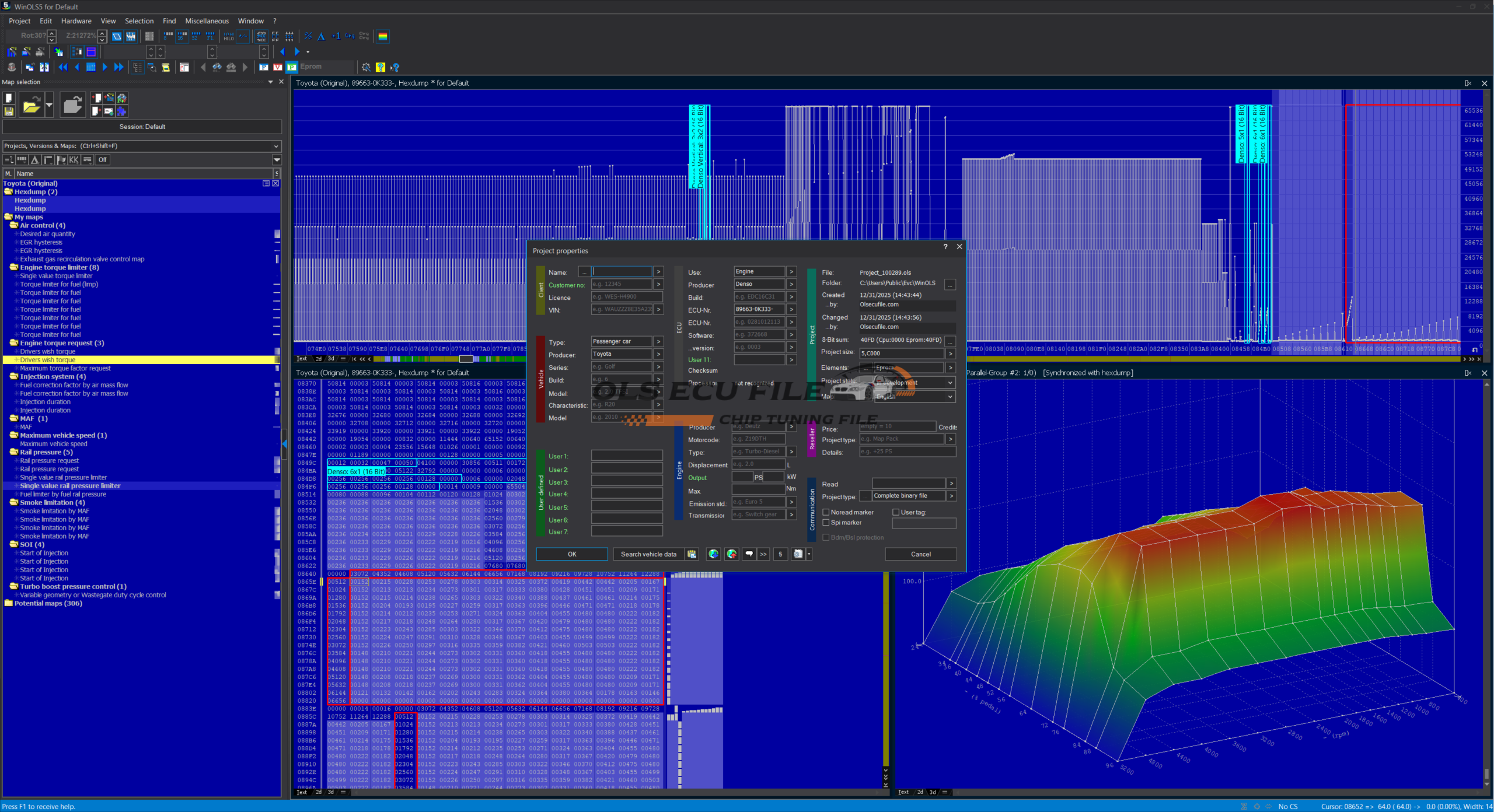Image resolution: width=1494 pixels, height=812 pixels.
Task: Open the Project state 'in development' dropdown
Action: (950, 383)
